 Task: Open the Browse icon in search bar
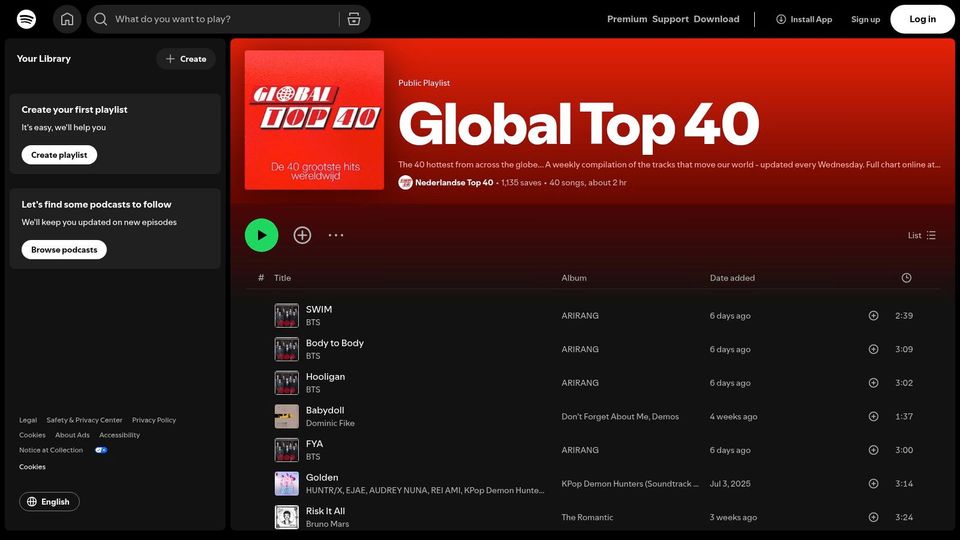point(354,19)
